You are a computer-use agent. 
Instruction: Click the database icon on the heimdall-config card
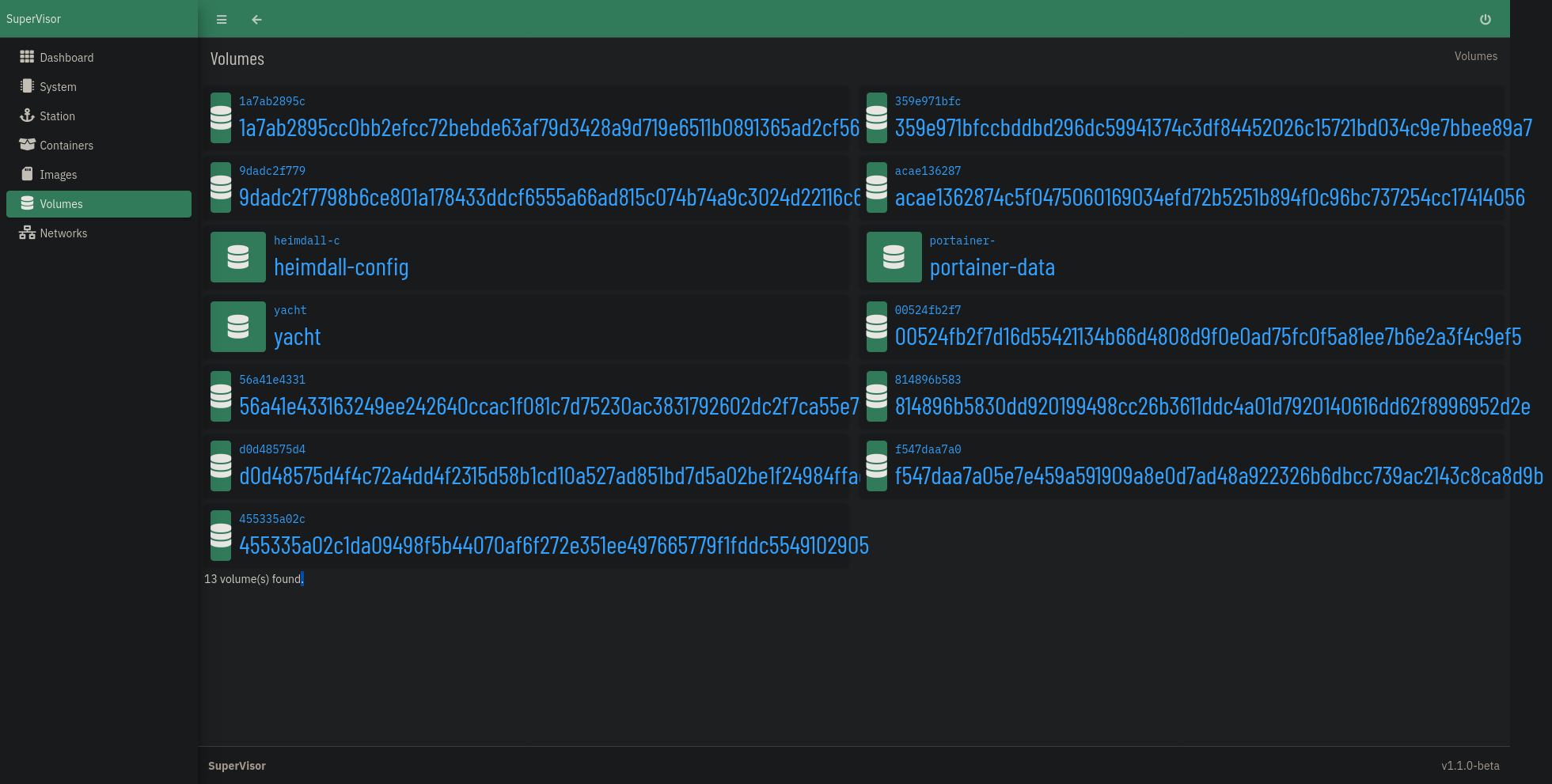tap(237, 257)
